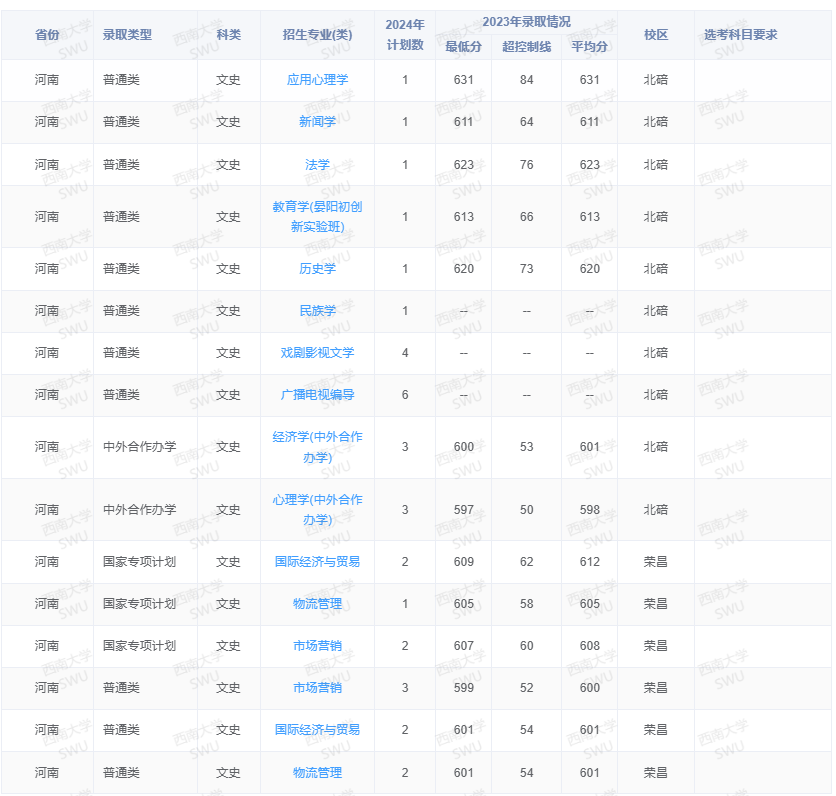Viewport: 836px width, 796px height.
Task: Open the 经济学(中外合作办学) link
Action: tap(318, 447)
